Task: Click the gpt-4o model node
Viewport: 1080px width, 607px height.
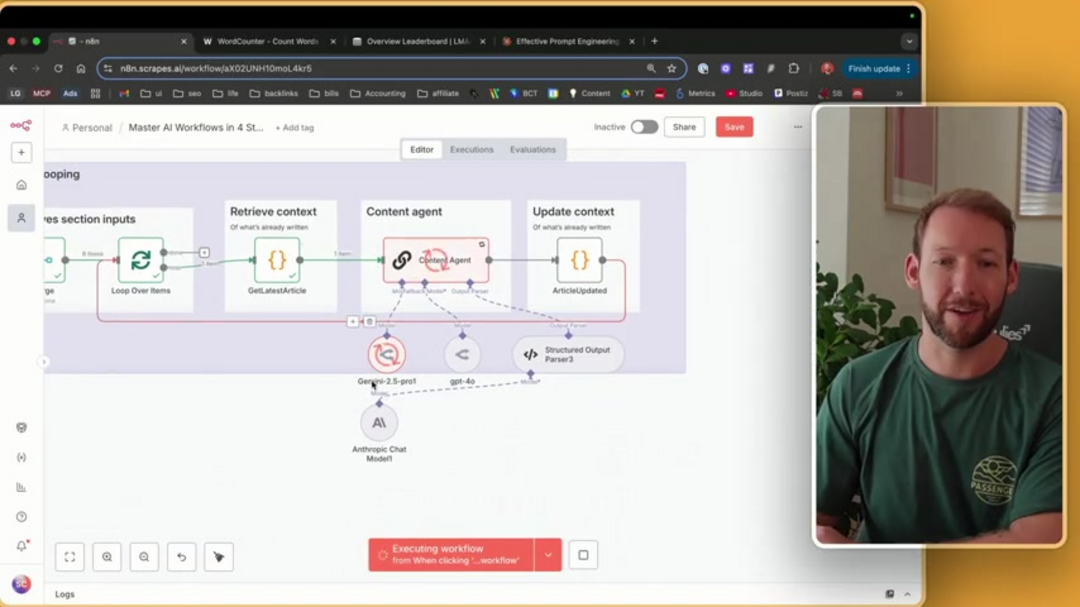Action: coord(462,354)
